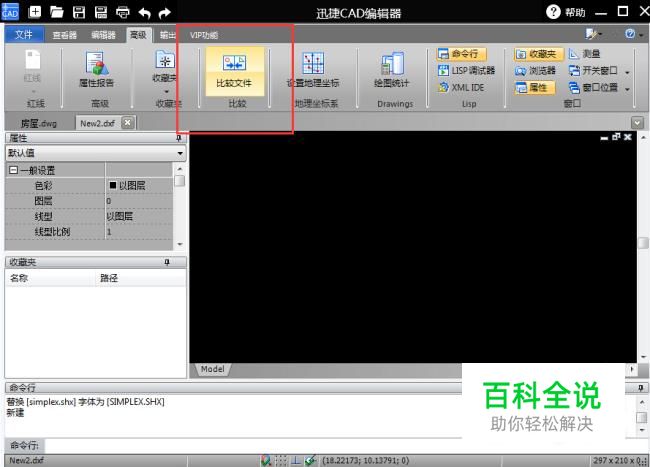650x467 pixels.
Task: Pin the 收藏夹 panel
Action: coord(167,262)
